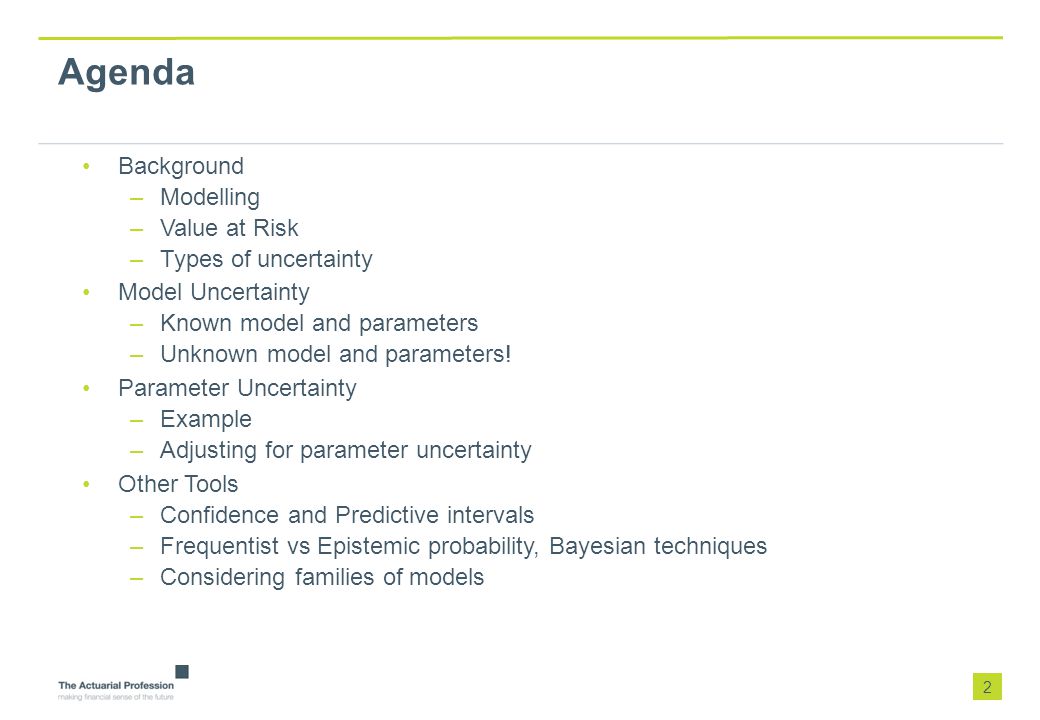Click the green bullet beside Background
1040x720 pixels.
pyautogui.click(x=86, y=166)
